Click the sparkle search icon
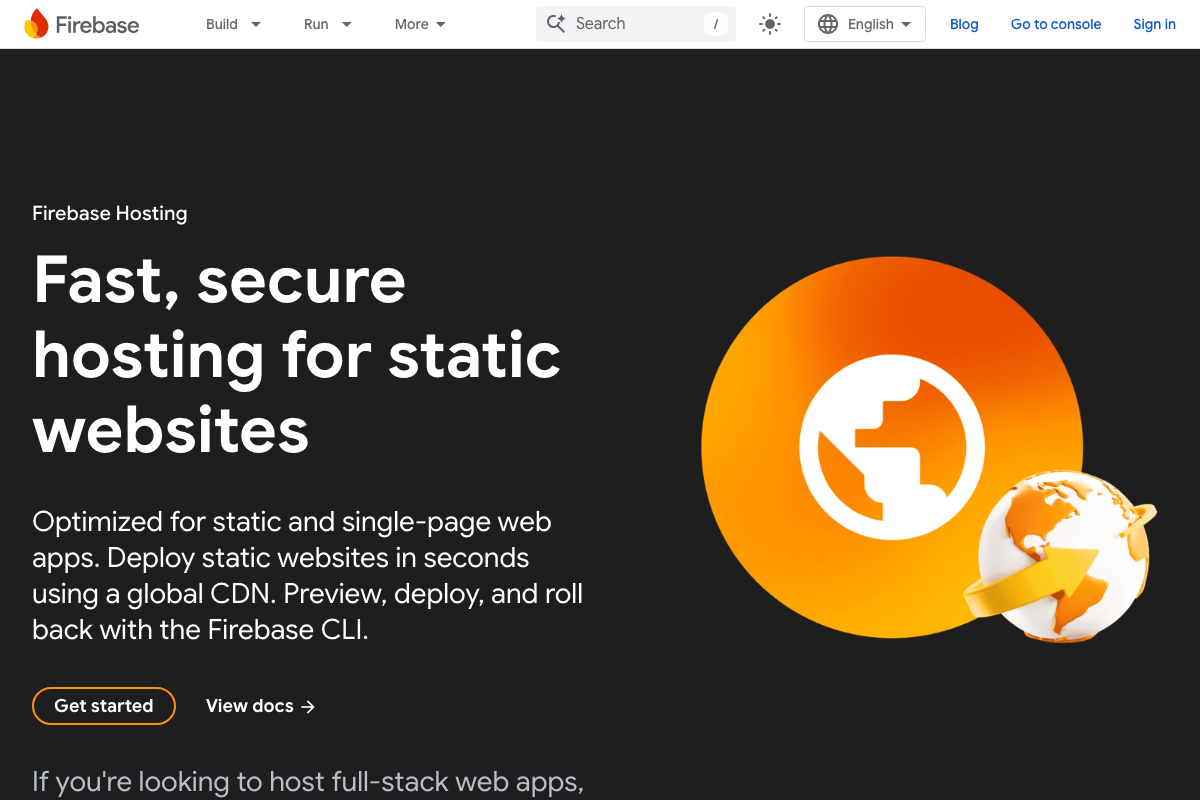The height and width of the screenshot is (800, 1200). click(556, 23)
